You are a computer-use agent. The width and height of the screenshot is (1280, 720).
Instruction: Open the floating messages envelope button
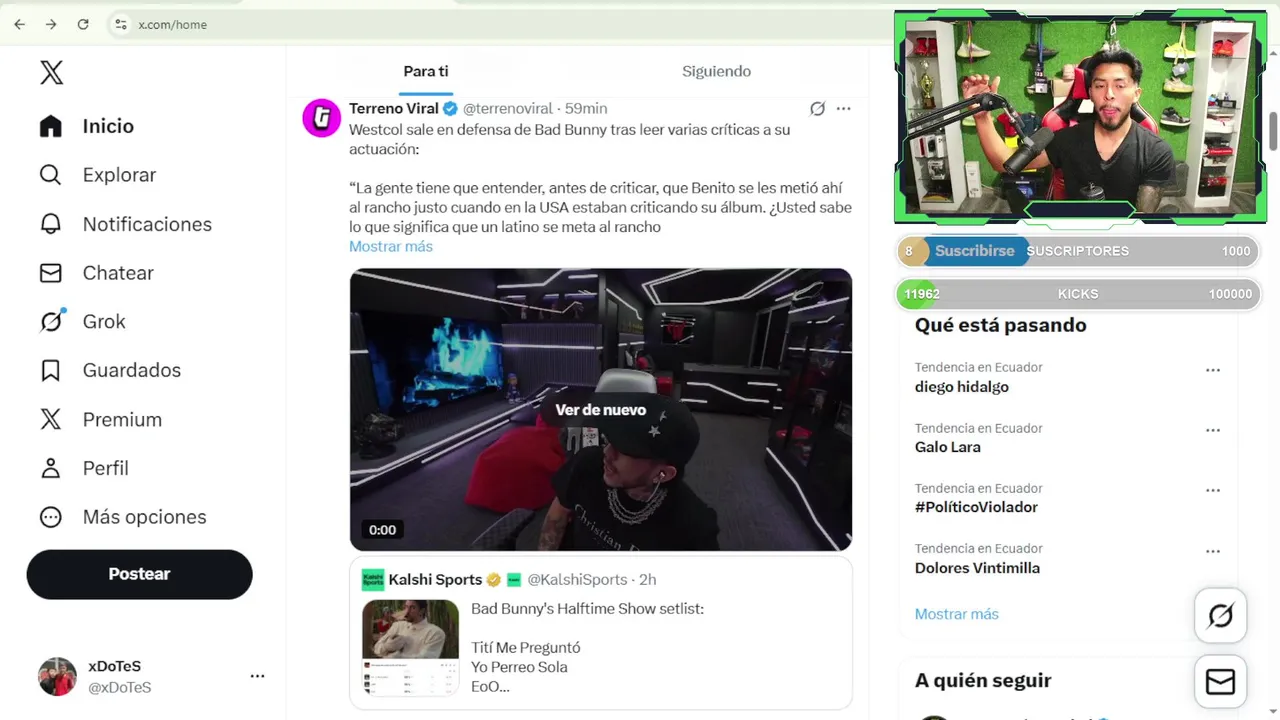[x=1220, y=682]
